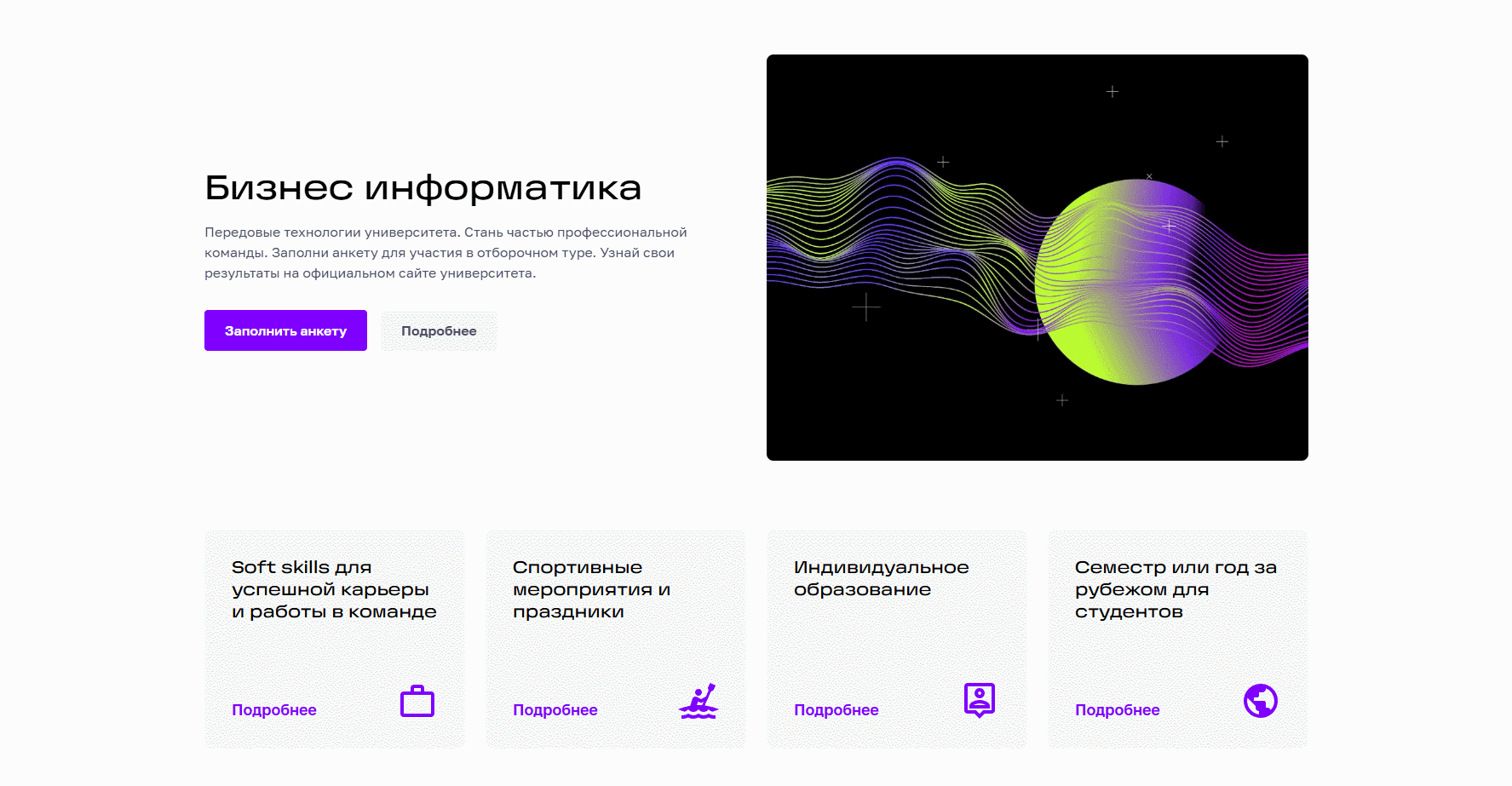The width and height of the screenshot is (1512, 786).
Task: Click the Индивидуальное образование title
Action: coord(882,578)
